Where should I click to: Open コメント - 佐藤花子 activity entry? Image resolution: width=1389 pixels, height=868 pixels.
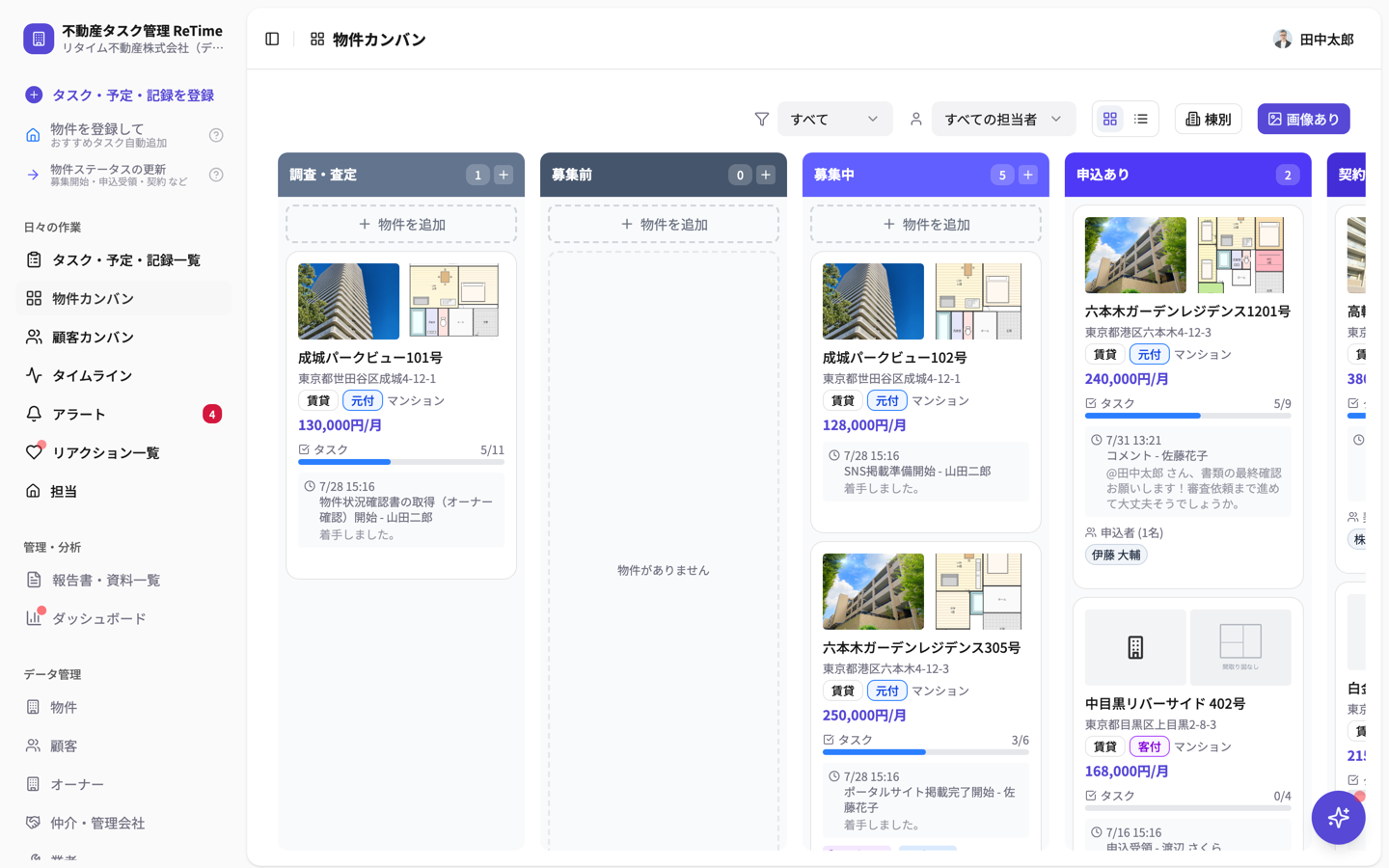(x=1188, y=472)
